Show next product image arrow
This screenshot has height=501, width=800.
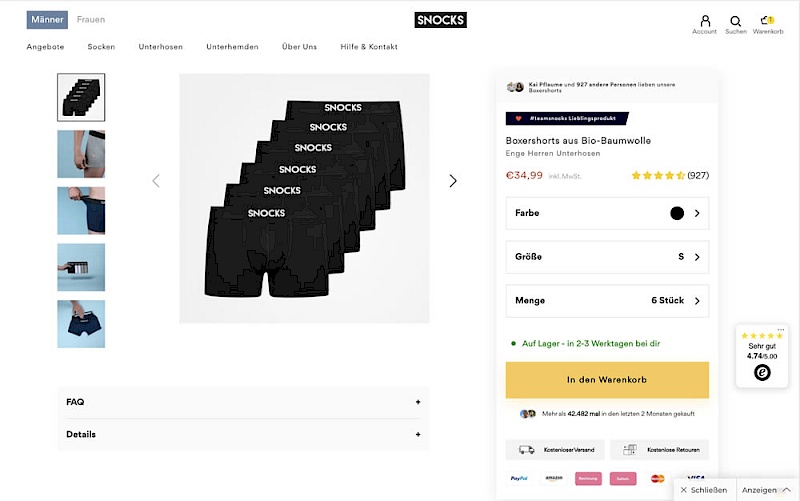tap(452, 181)
